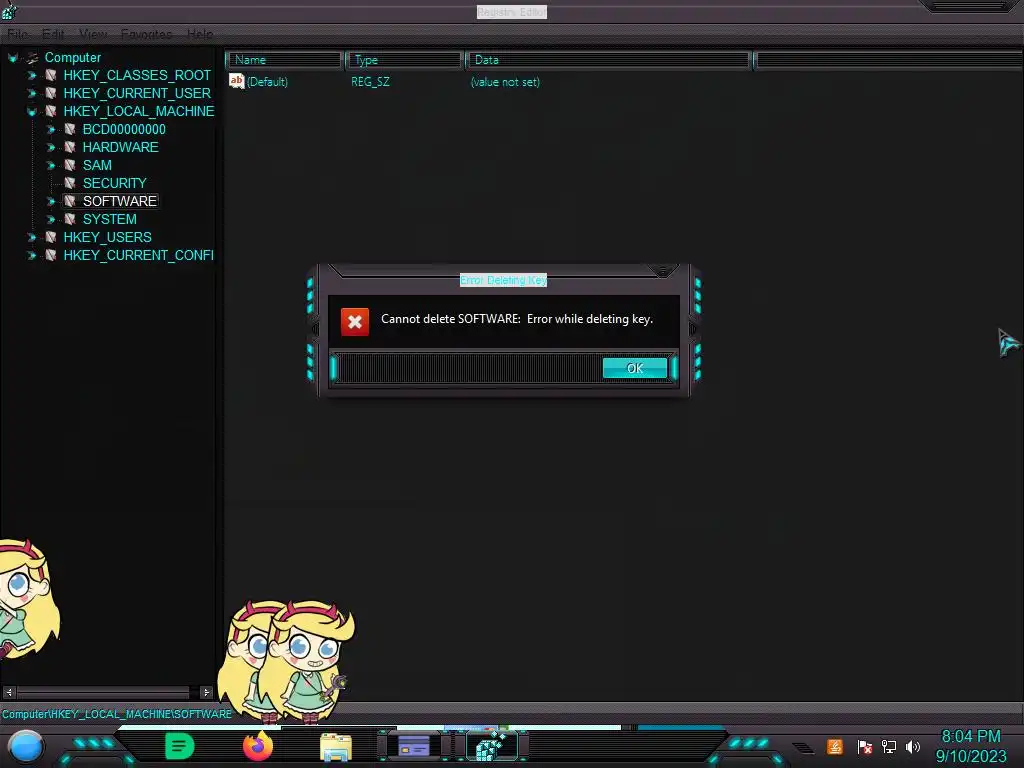Sort by the Name column header
The image size is (1024, 768).
(x=285, y=60)
